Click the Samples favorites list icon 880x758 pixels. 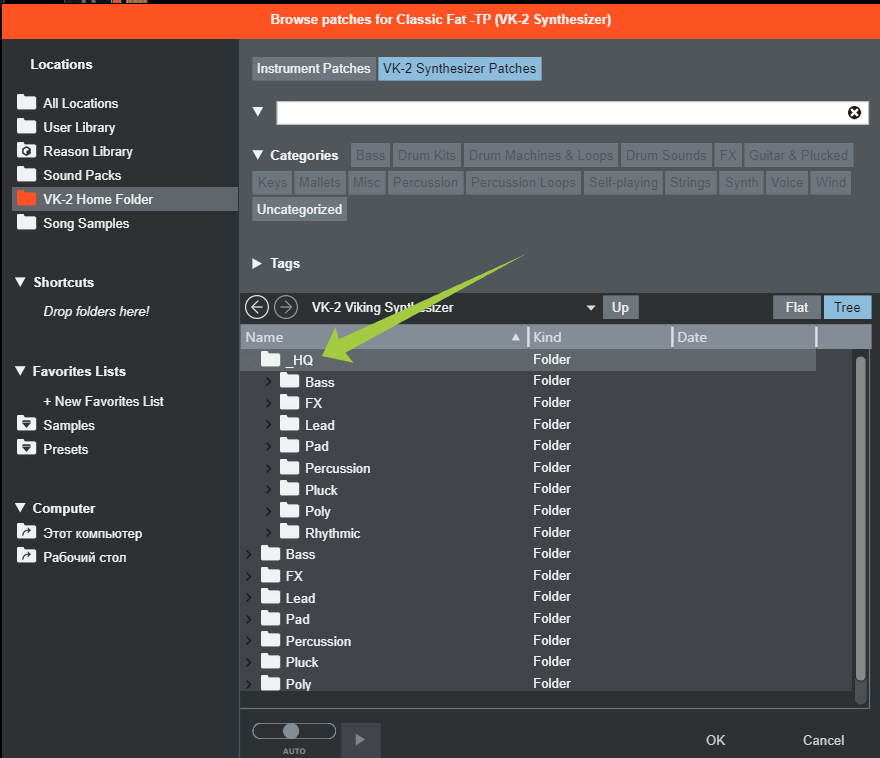click(26, 424)
